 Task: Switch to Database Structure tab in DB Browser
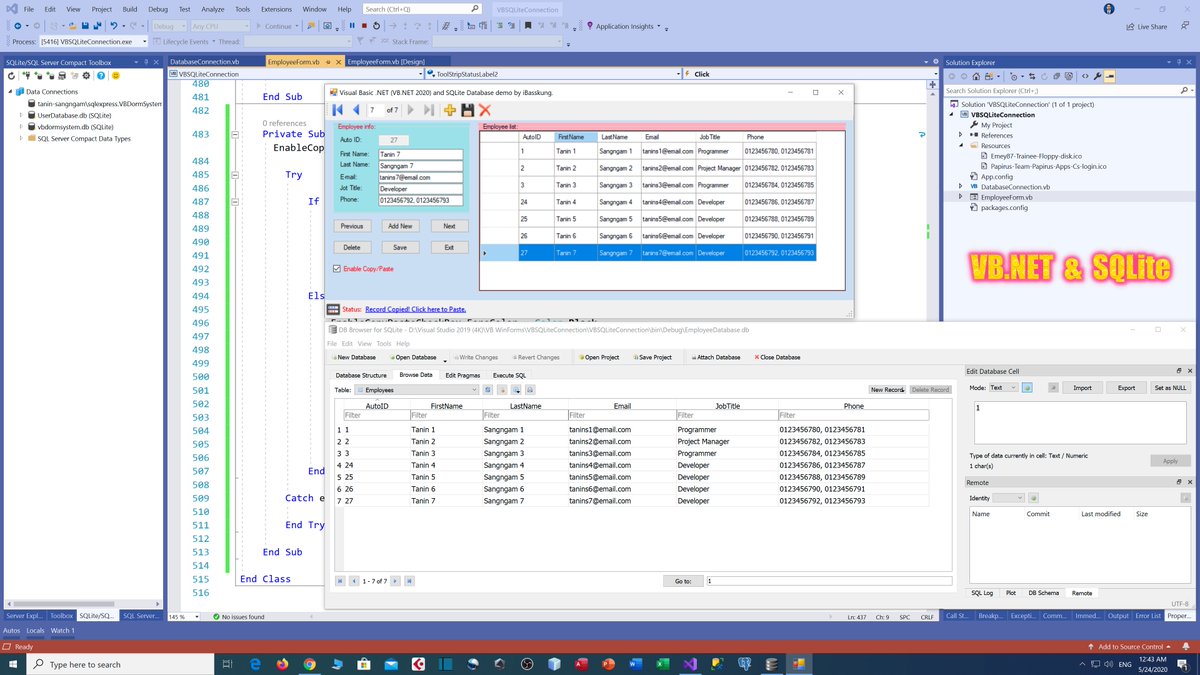pos(360,375)
